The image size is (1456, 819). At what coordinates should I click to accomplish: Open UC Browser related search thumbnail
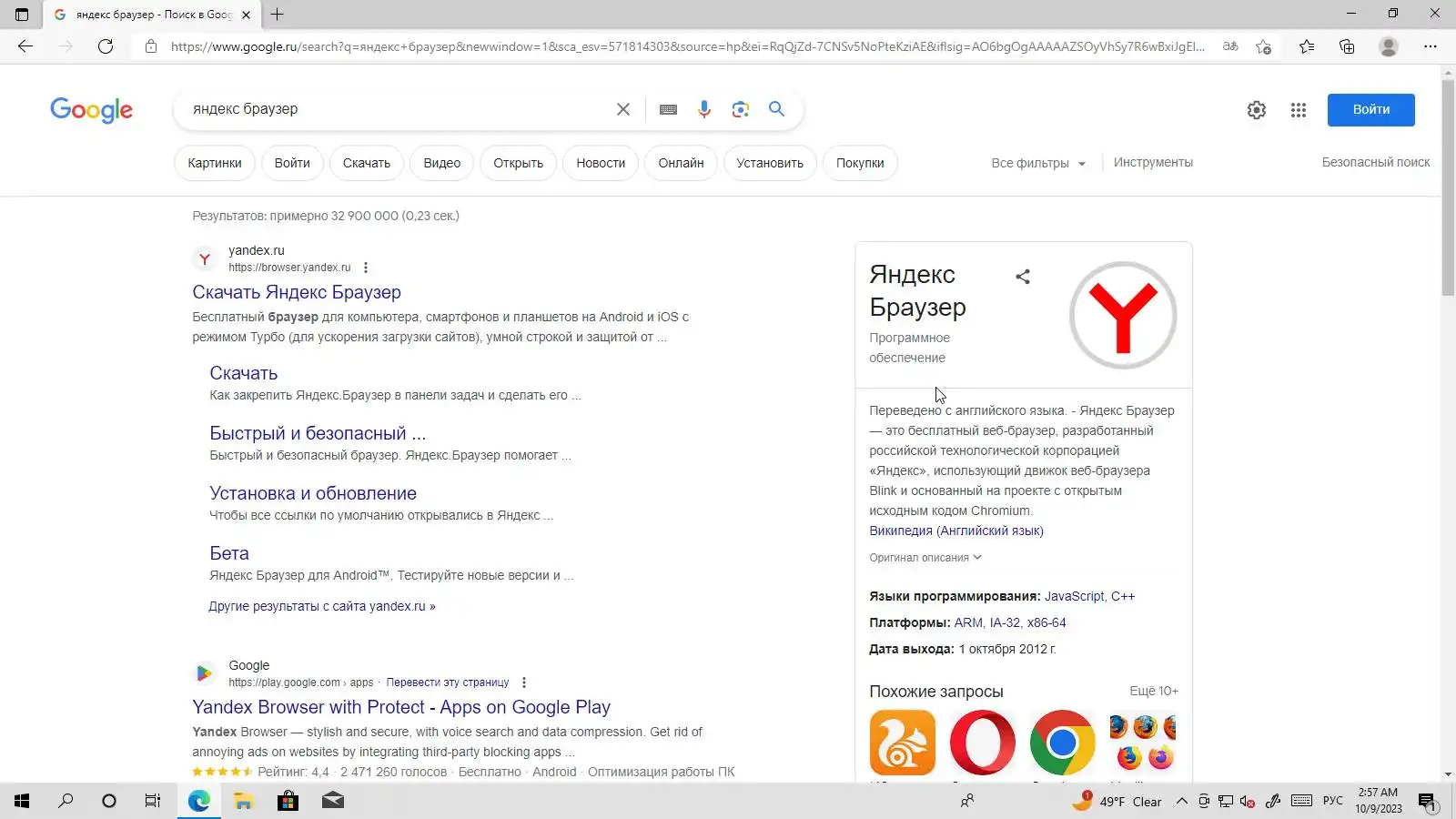(903, 743)
